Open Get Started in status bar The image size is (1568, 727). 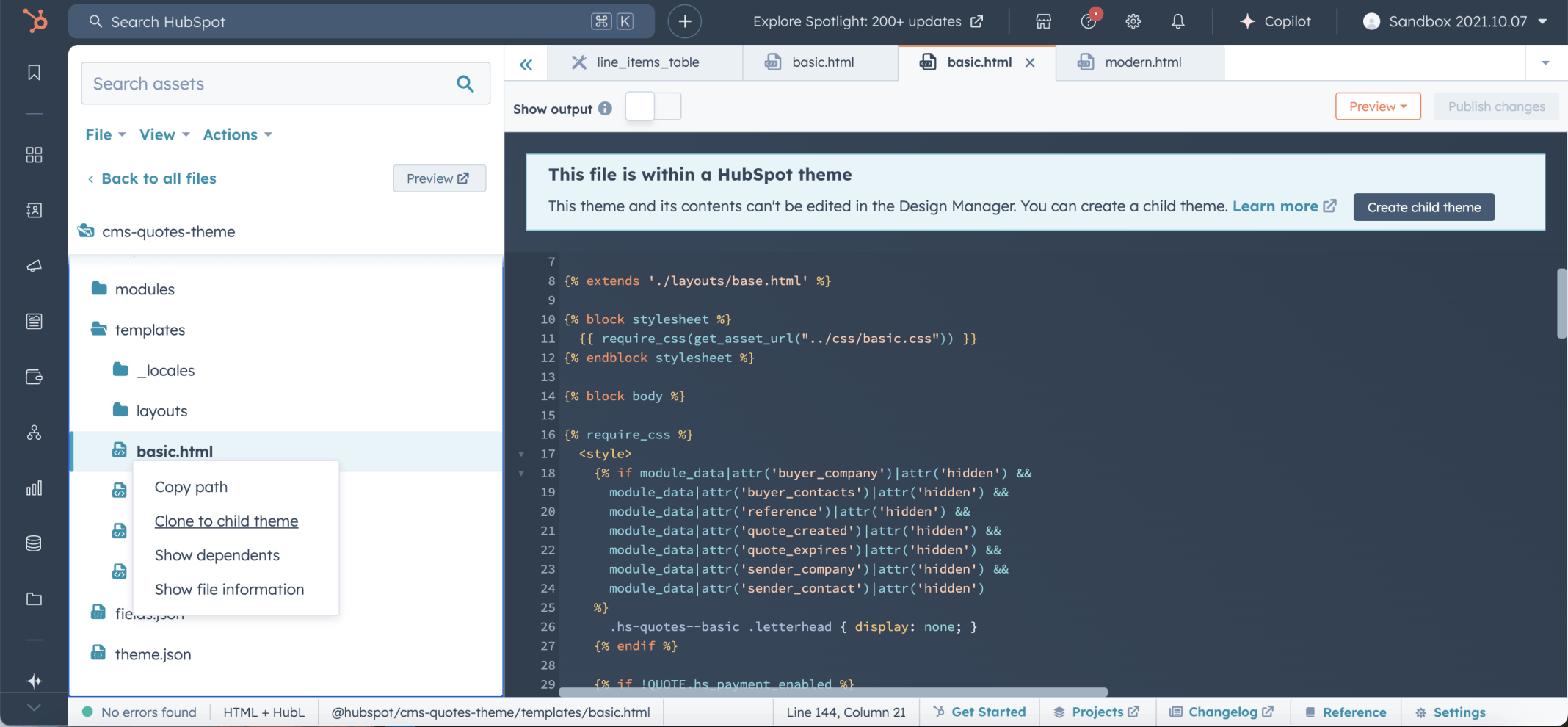[979, 712]
